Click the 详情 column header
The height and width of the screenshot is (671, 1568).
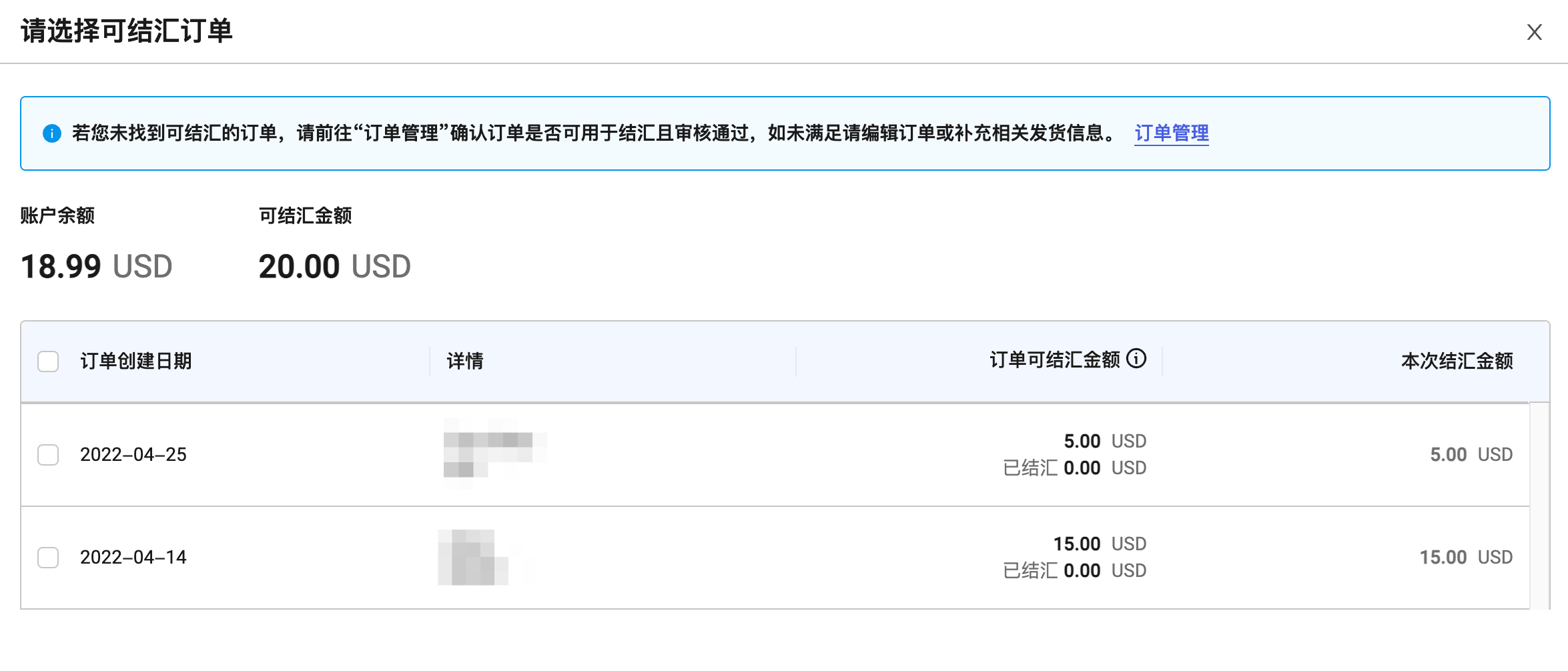465,361
